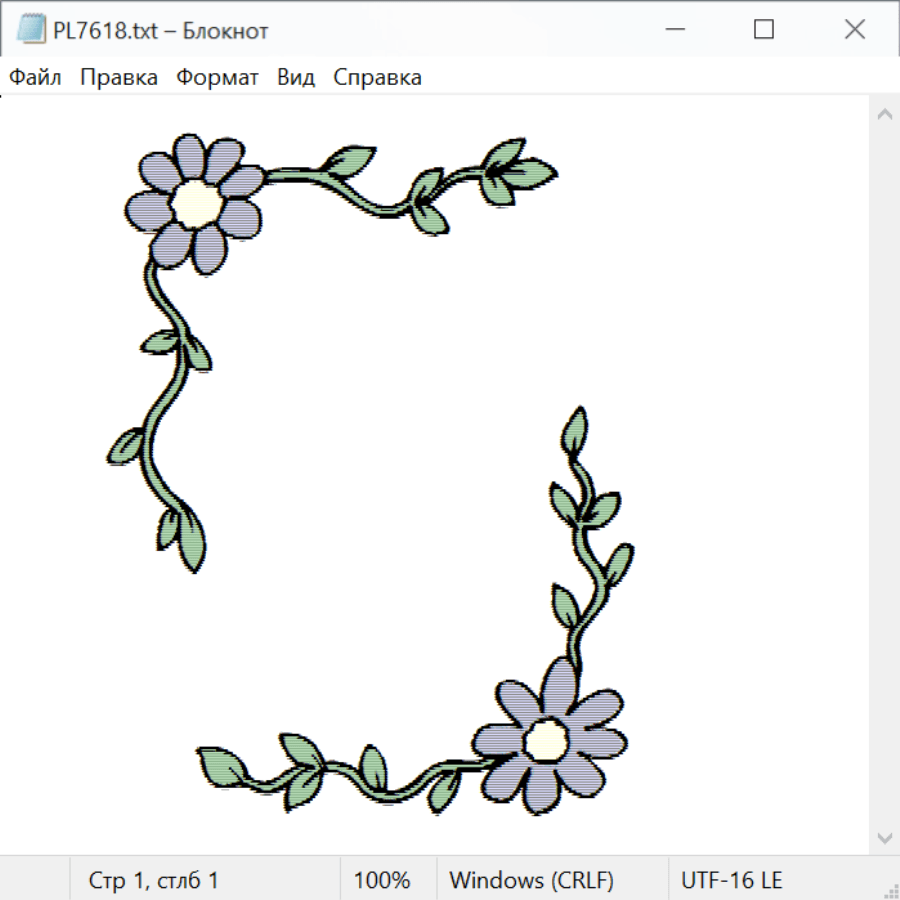
Task: Minimize the Блокнот window
Action: click(x=673, y=30)
